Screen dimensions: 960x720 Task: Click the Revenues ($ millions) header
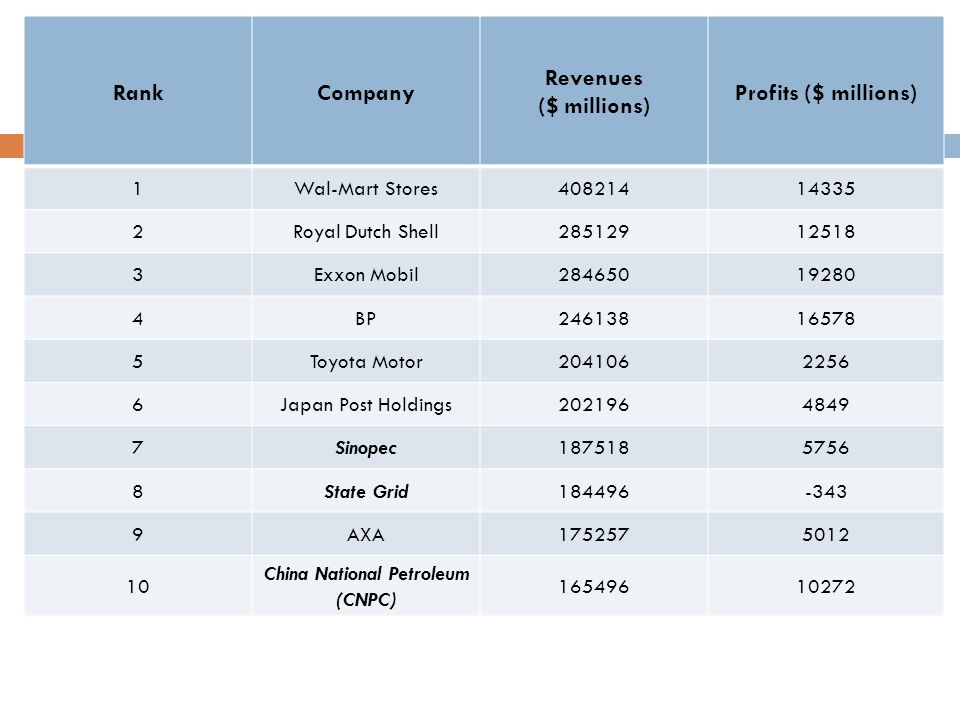594,92
